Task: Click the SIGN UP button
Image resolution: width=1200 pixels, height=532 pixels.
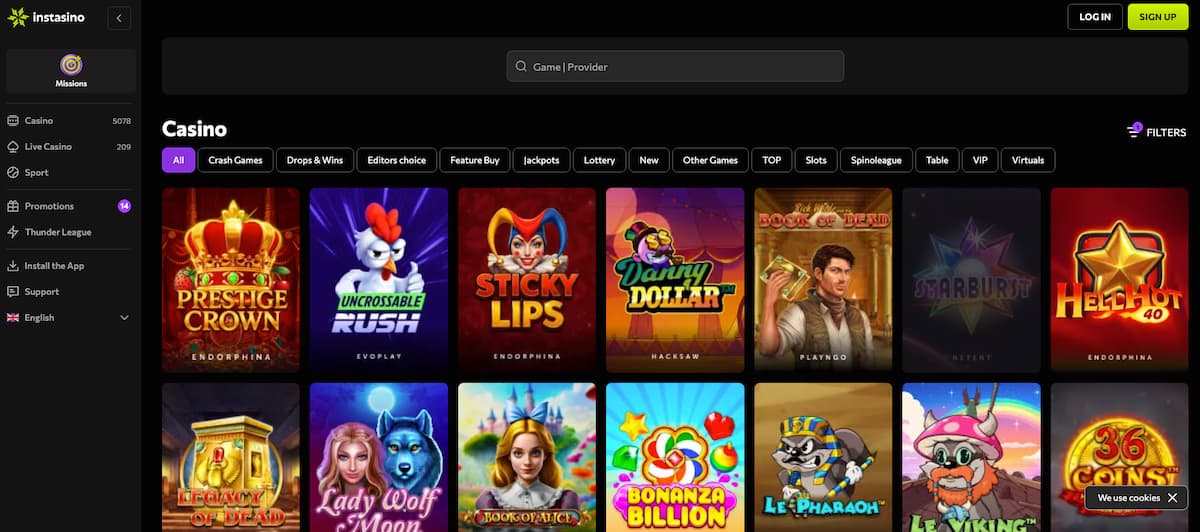Action: (x=1157, y=17)
